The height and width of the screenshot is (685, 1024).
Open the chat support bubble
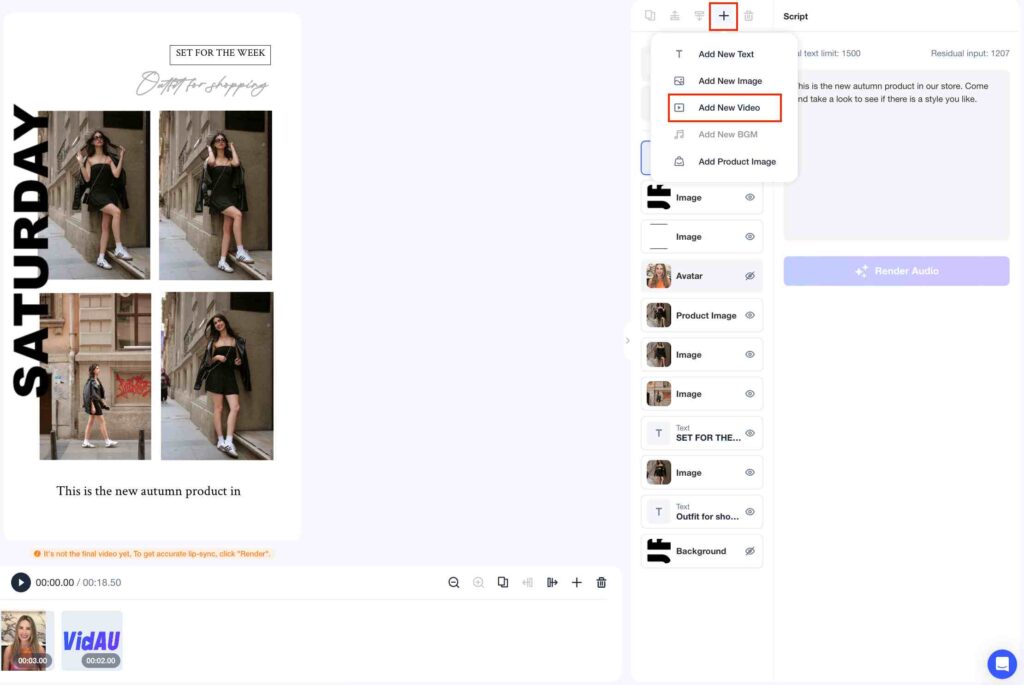coord(1002,664)
